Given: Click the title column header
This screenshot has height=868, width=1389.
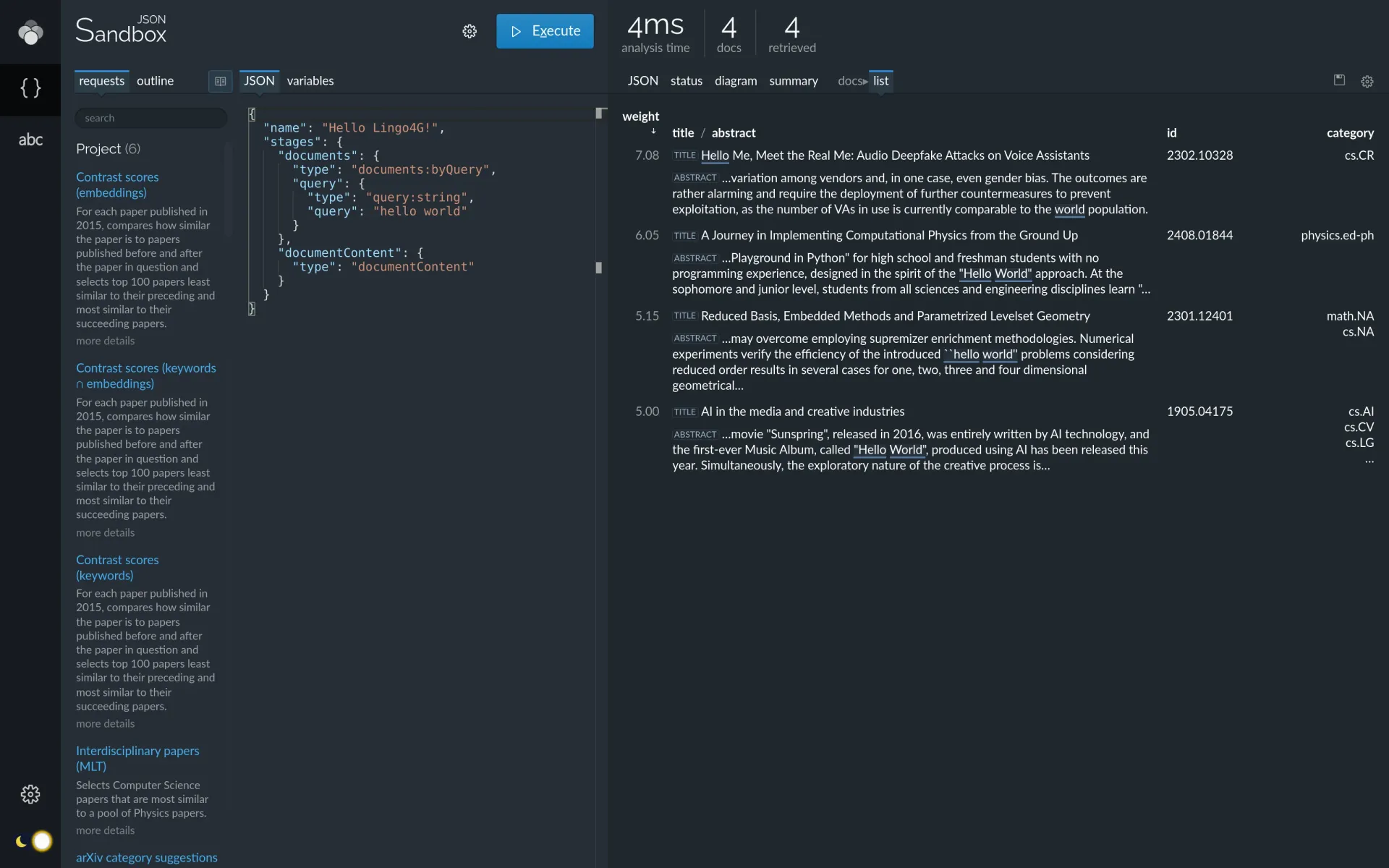Looking at the screenshot, I should (682, 132).
